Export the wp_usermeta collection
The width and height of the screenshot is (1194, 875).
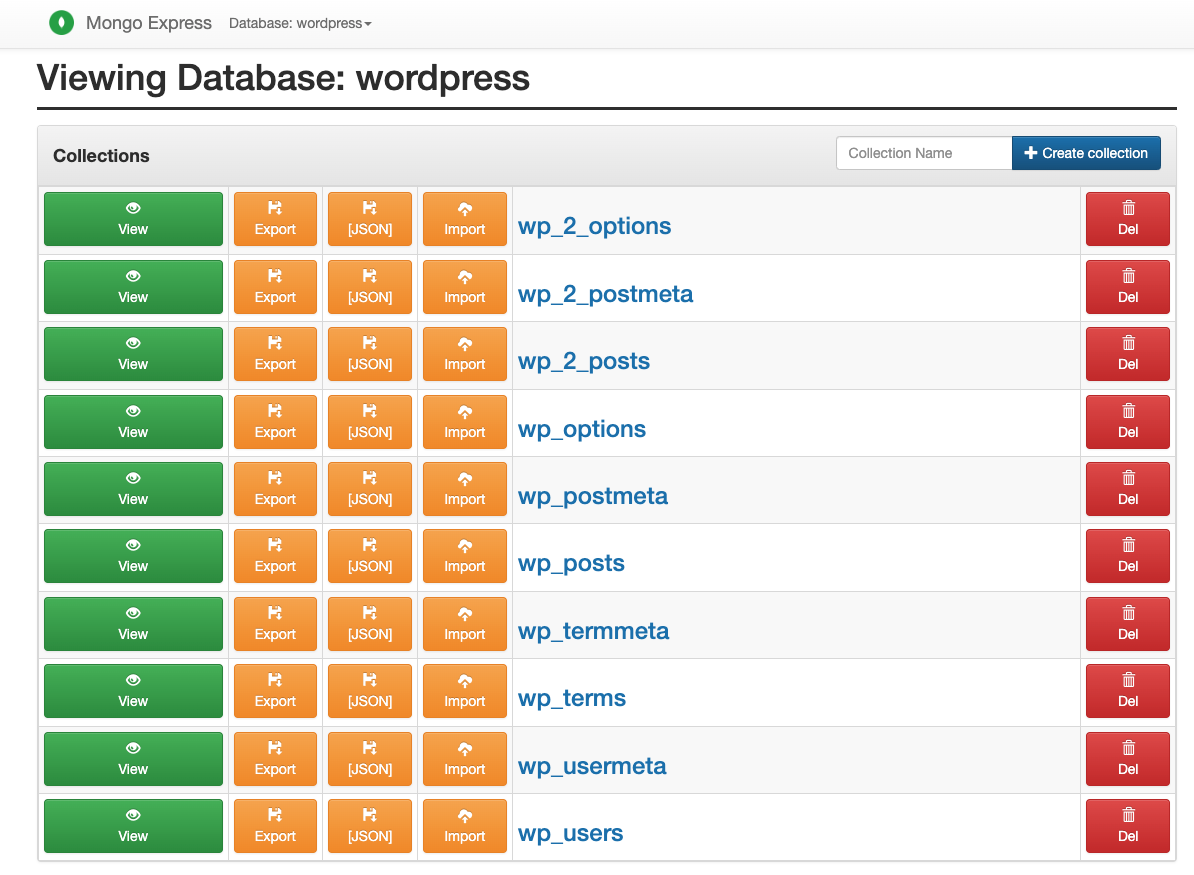275,758
